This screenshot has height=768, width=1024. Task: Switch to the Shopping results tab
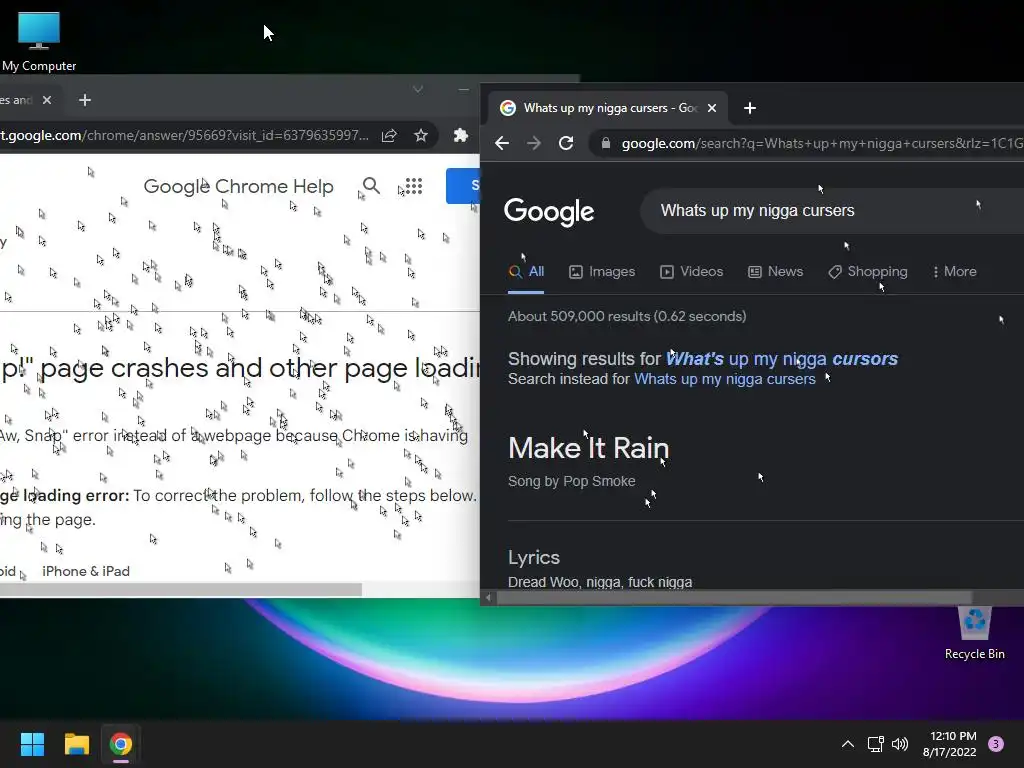pos(868,272)
